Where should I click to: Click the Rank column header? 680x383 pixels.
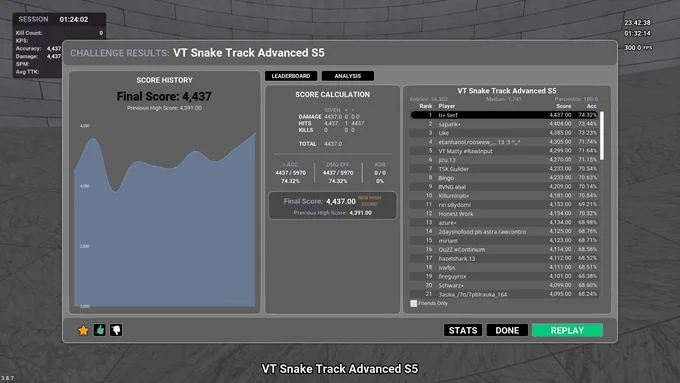click(425, 106)
